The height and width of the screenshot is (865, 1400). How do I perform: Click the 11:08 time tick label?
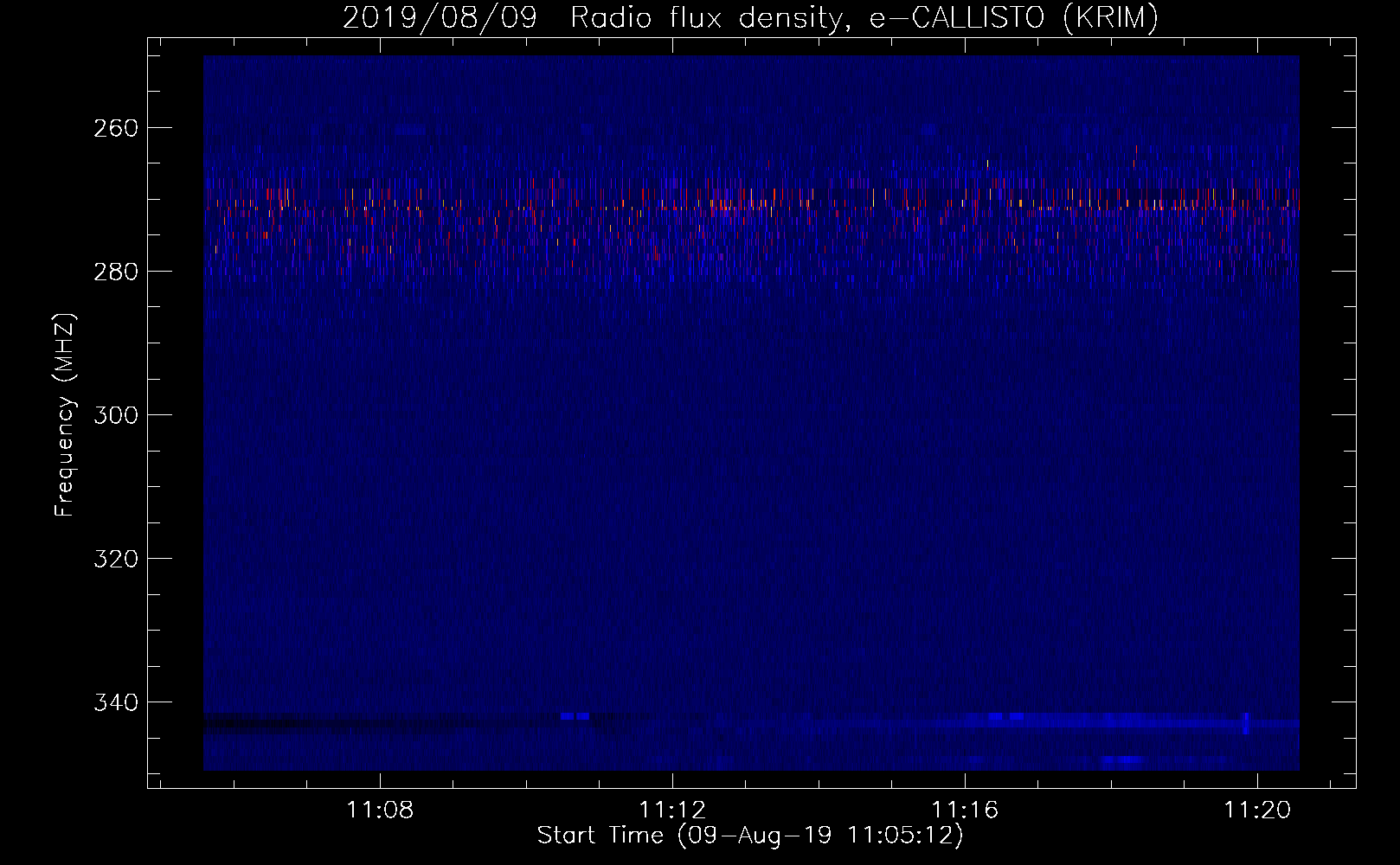[380, 810]
